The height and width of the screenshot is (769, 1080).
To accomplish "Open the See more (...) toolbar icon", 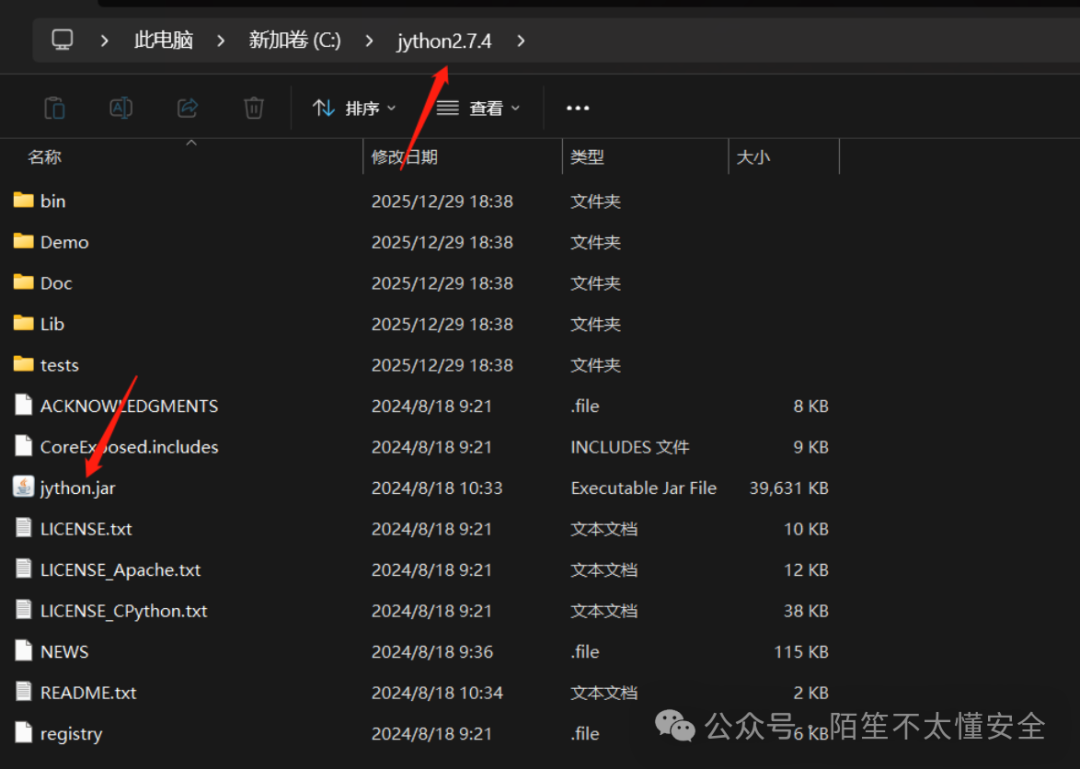I will coord(577,107).
